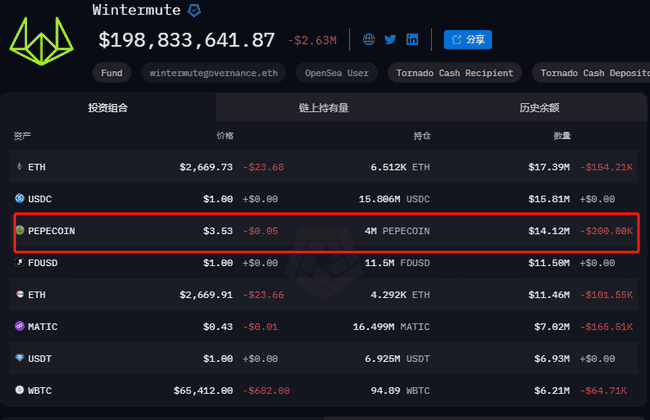Click the WBTC token icon
This screenshot has width=650, height=420.
pos(19,389)
